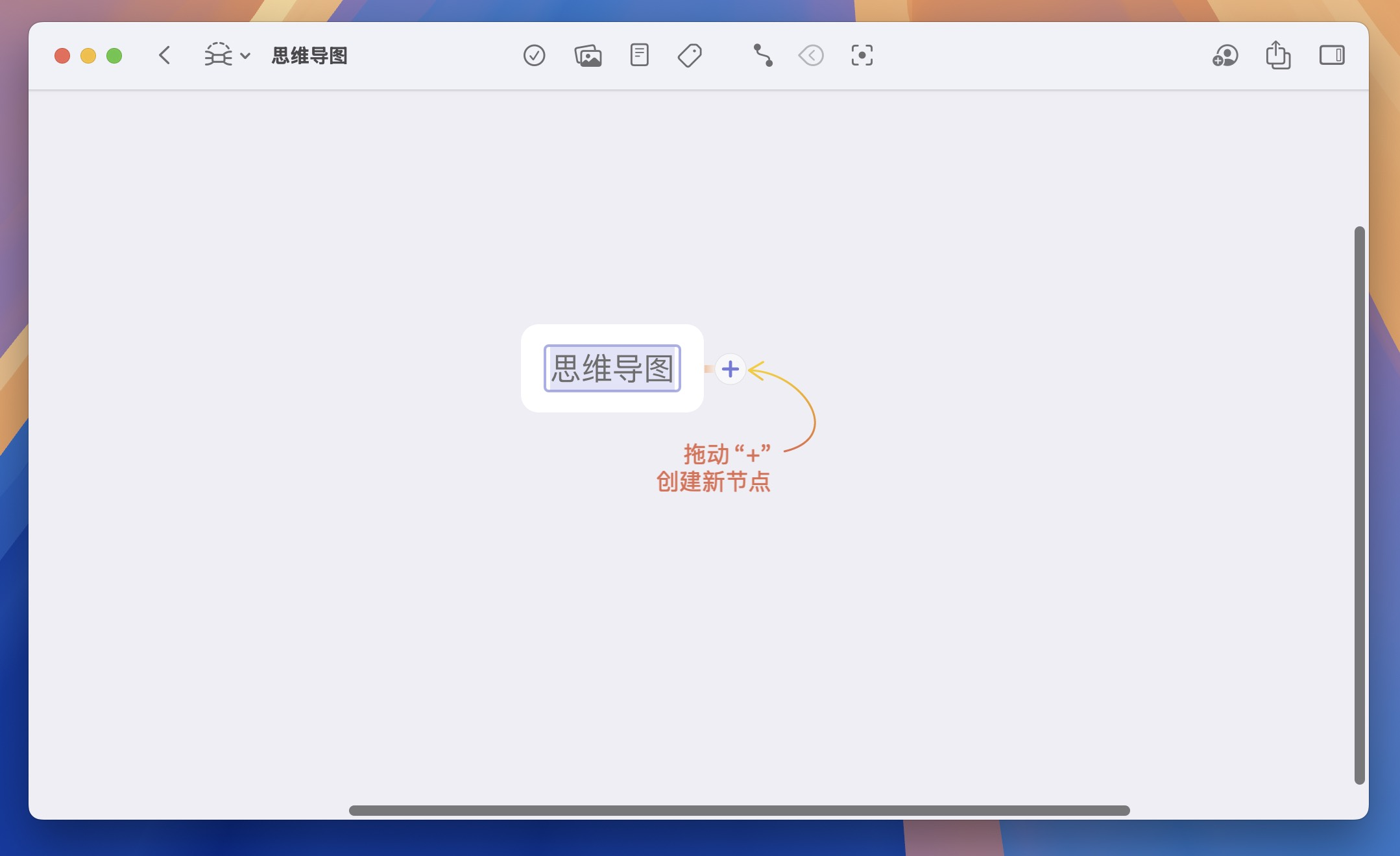This screenshot has height=856, width=1400.
Task: Click the note document toolbar icon
Action: 639,55
